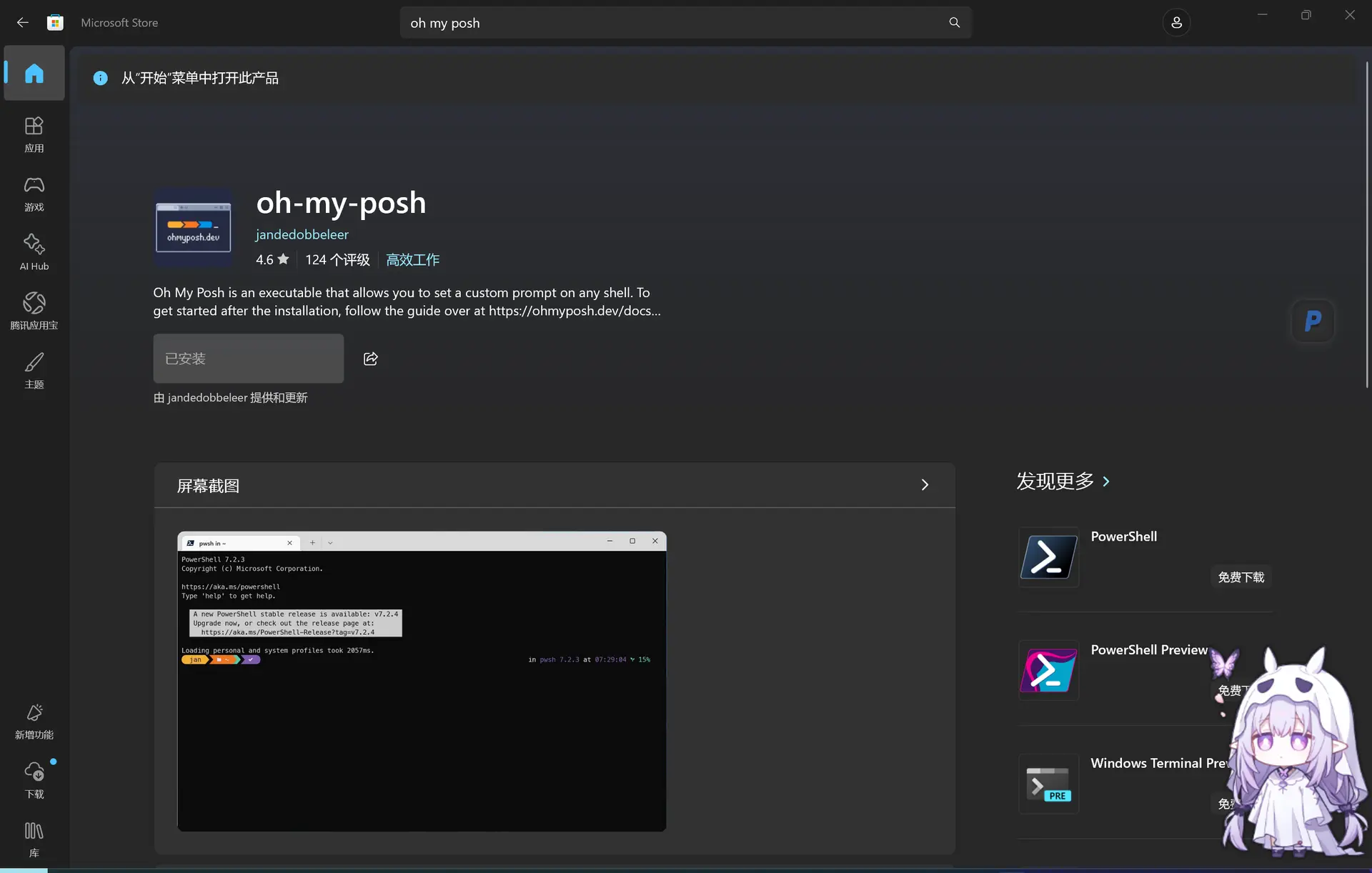This screenshot has width=1372, height=873.
Task: Open the PowerShell Preview title
Action: coord(1149,650)
